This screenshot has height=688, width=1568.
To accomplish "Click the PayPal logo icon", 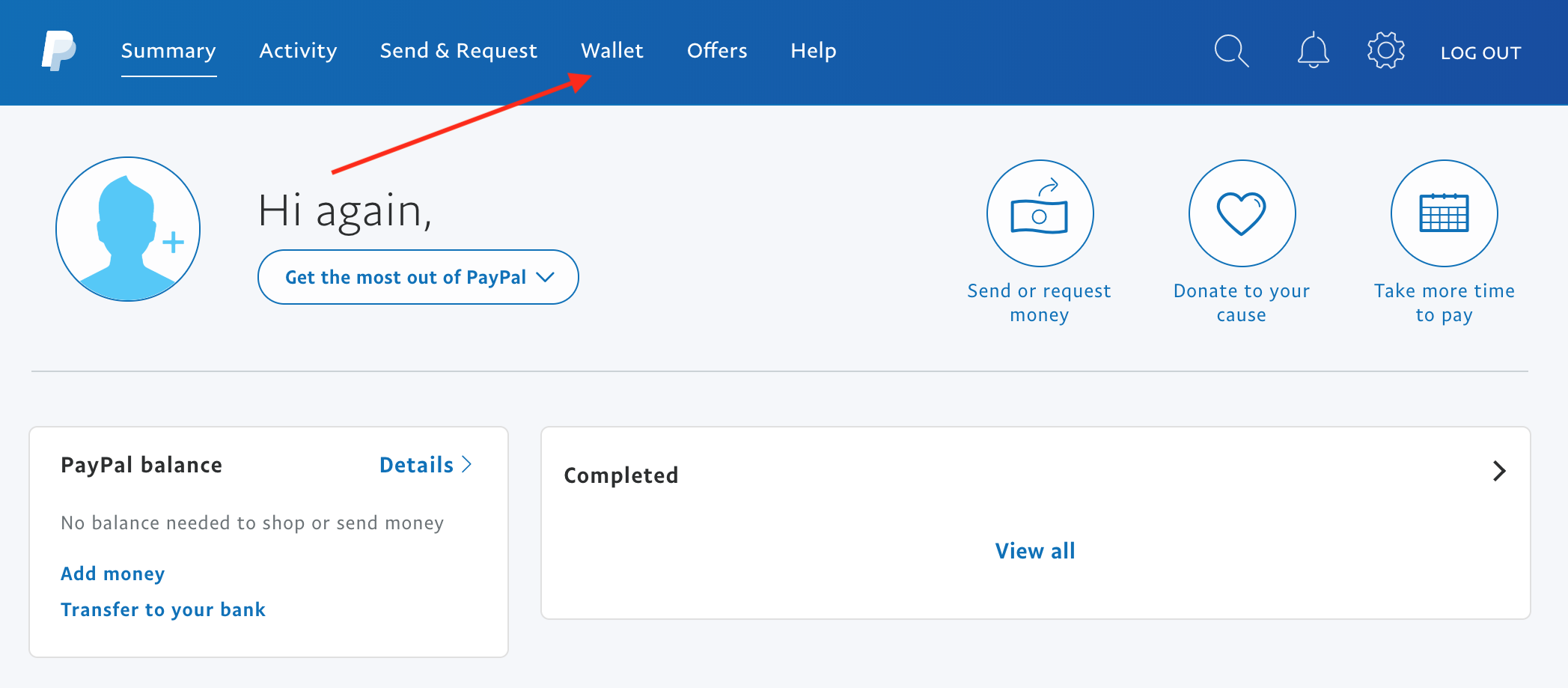I will coord(58,51).
